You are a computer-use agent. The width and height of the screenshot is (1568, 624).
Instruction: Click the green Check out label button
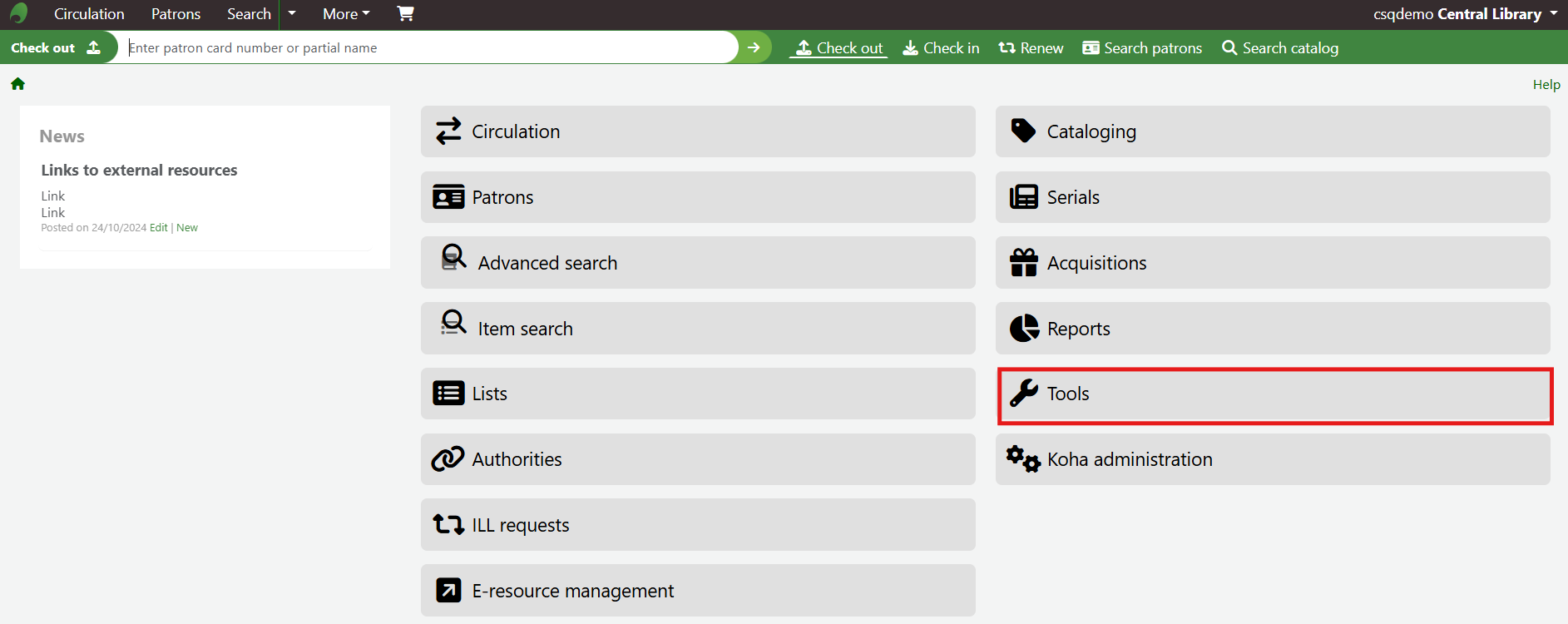coord(57,47)
